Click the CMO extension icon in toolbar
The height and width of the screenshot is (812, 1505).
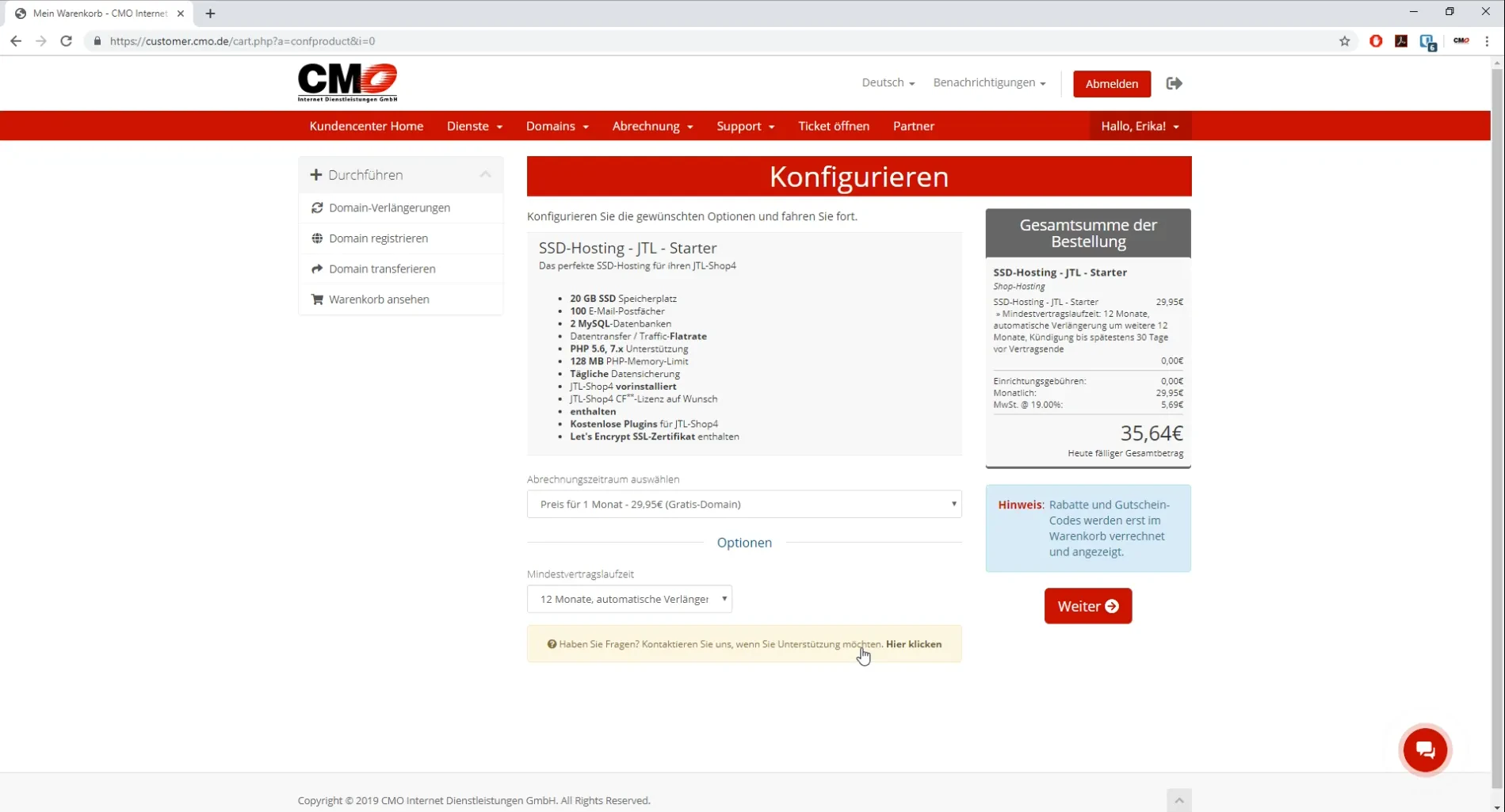(1461, 41)
